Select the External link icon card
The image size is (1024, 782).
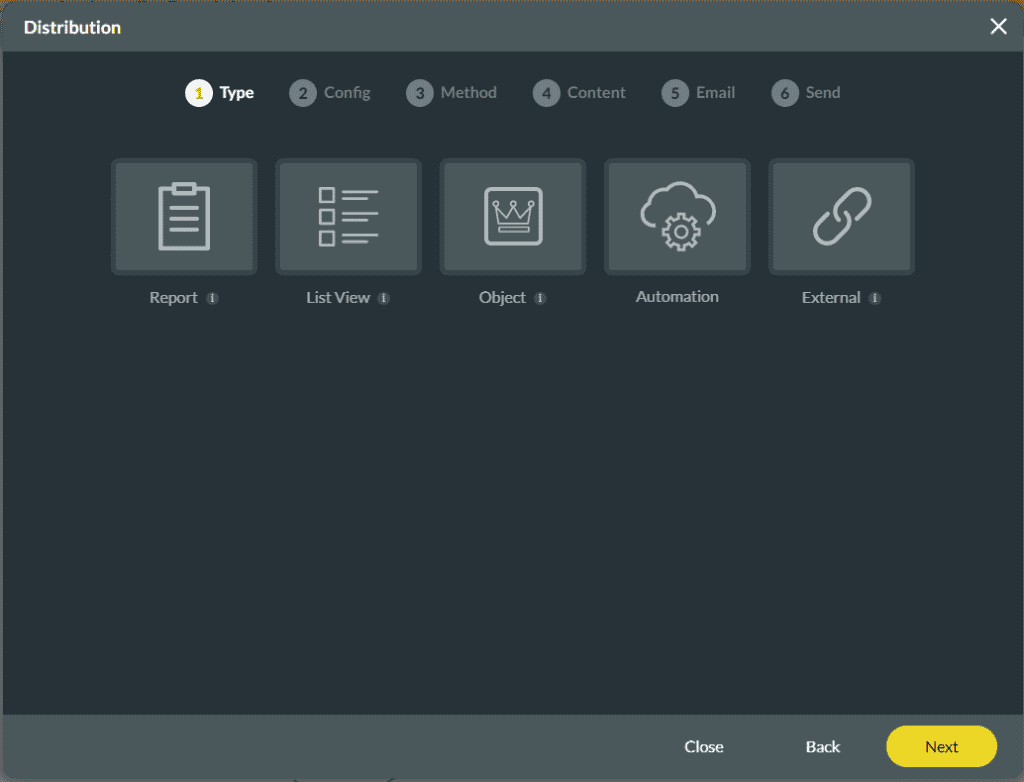(841, 216)
